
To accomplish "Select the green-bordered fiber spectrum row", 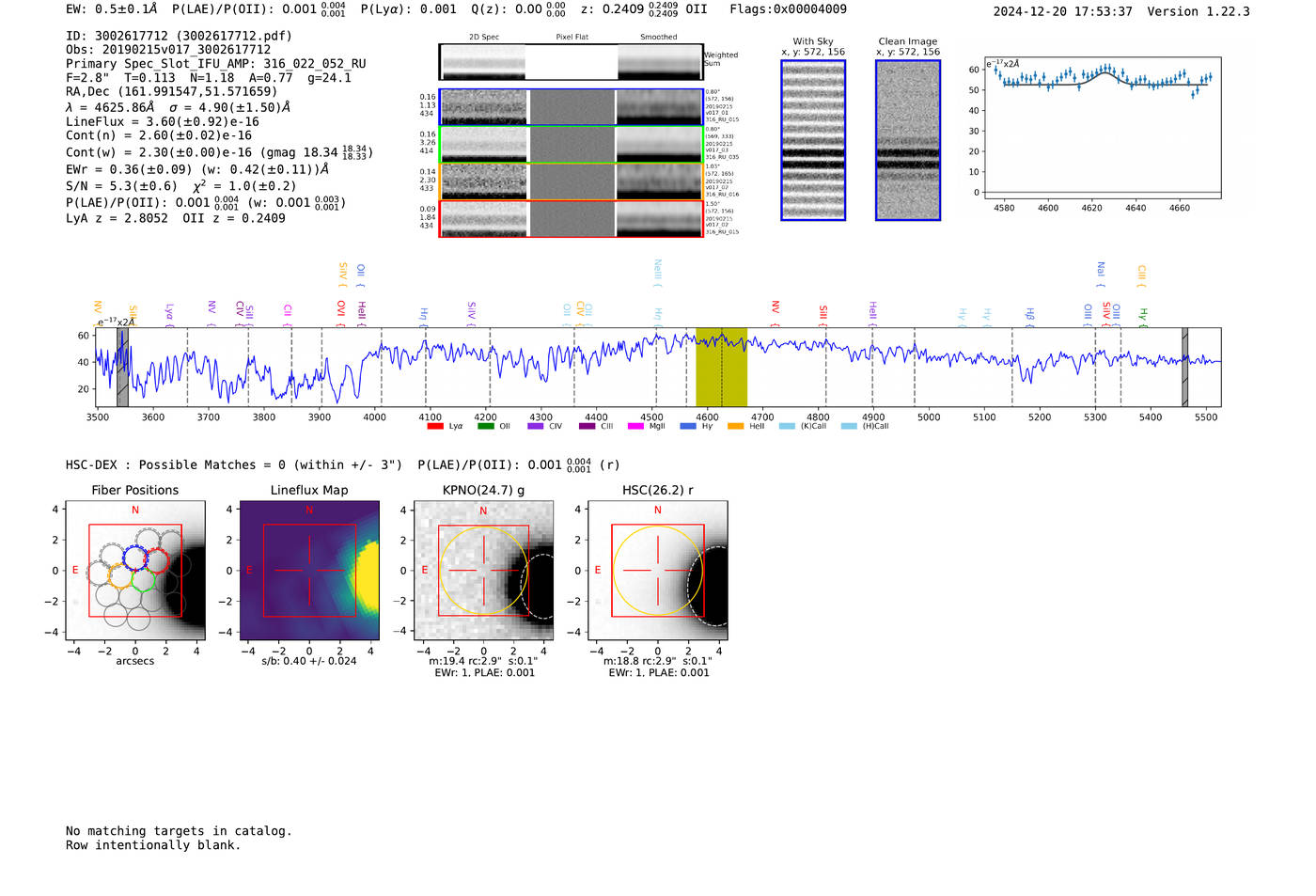I will 571,145.
